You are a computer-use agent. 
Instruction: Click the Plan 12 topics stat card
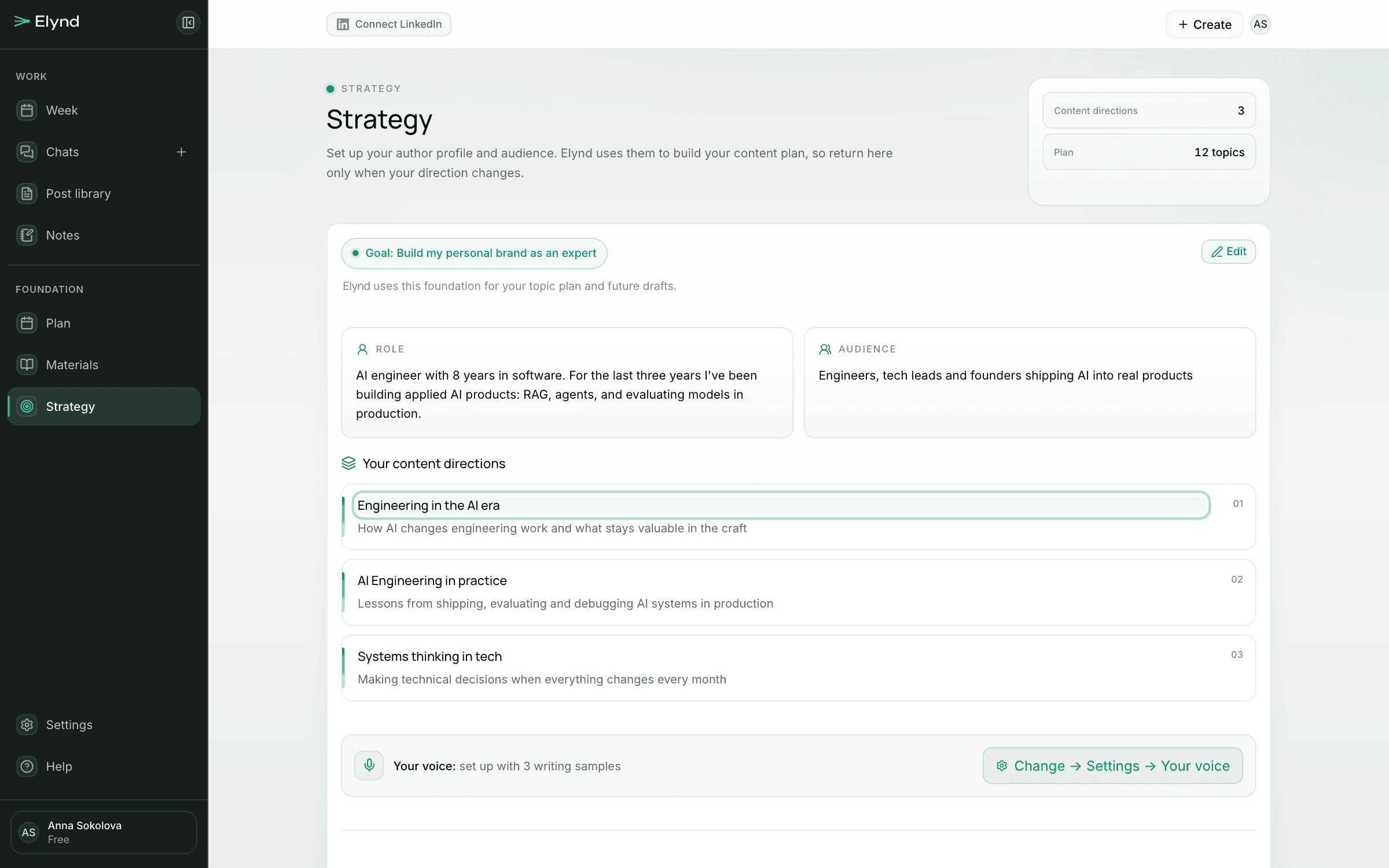coord(1149,152)
